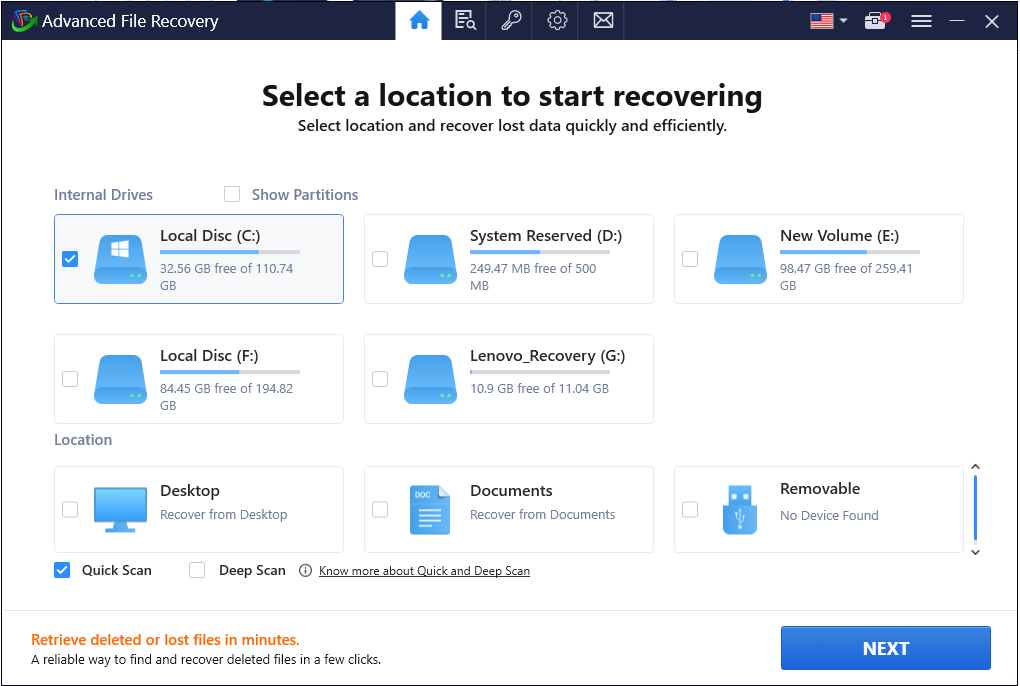The height and width of the screenshot is (686, 1020).
Task: Open the hamburger menu
Action: tap(921, 20)
